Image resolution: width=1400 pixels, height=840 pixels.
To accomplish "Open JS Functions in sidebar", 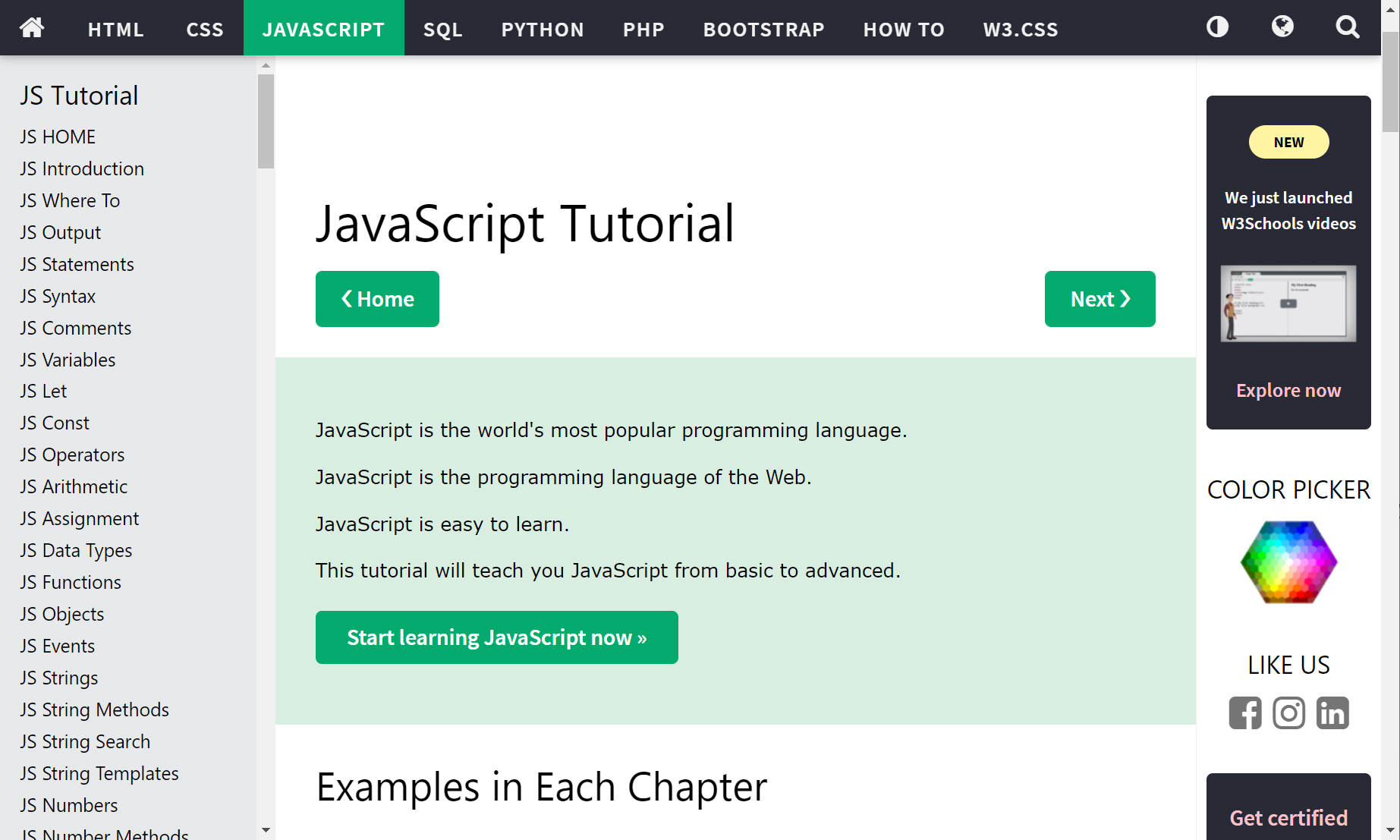I will point(71,582).
